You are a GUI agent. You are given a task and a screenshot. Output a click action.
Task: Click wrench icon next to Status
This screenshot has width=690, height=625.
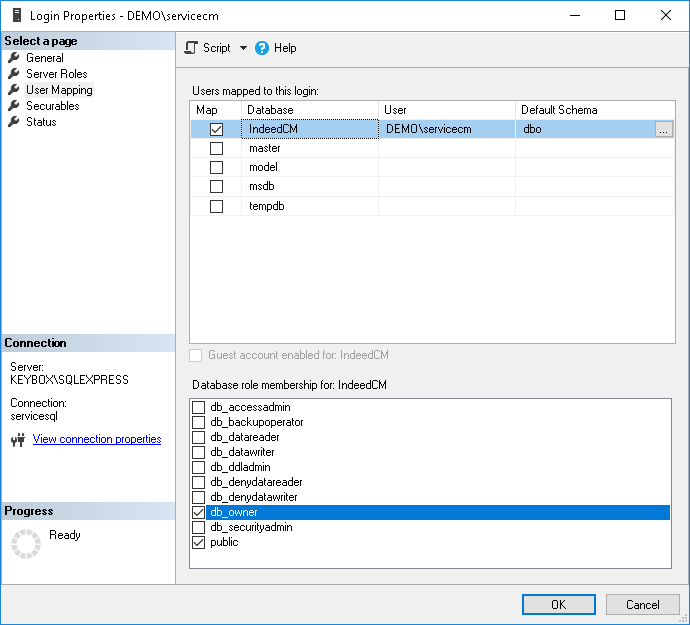pyautogui.click(x=14, y=121)
